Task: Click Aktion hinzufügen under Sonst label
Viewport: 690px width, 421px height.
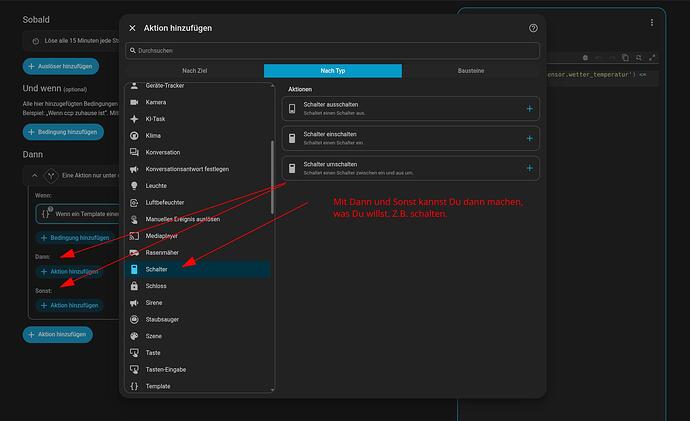Action: (x=70, y=305)
